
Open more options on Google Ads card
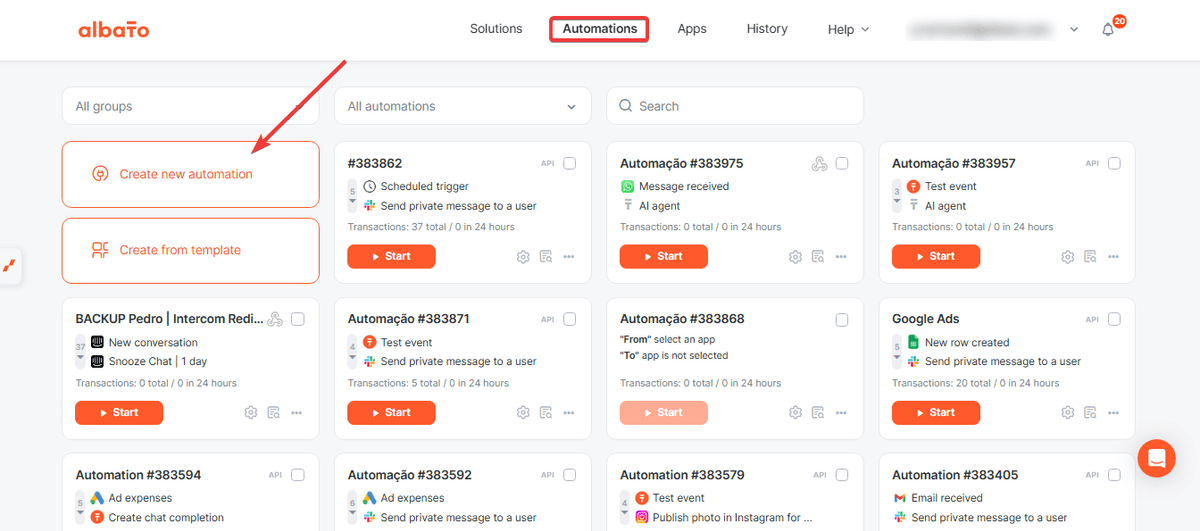click(x=1113, y=412)
